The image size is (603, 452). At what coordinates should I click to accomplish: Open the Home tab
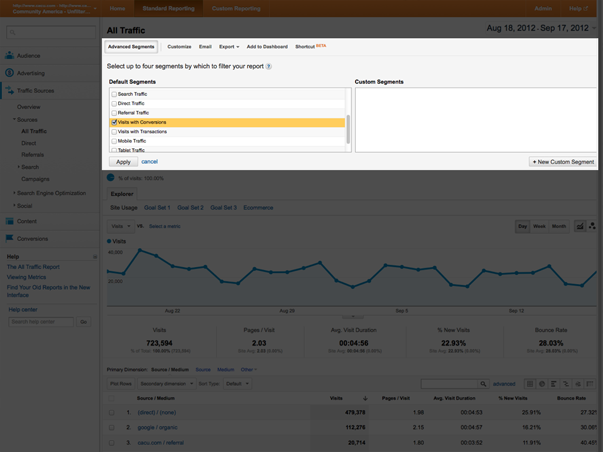click(x=117, y=8)
